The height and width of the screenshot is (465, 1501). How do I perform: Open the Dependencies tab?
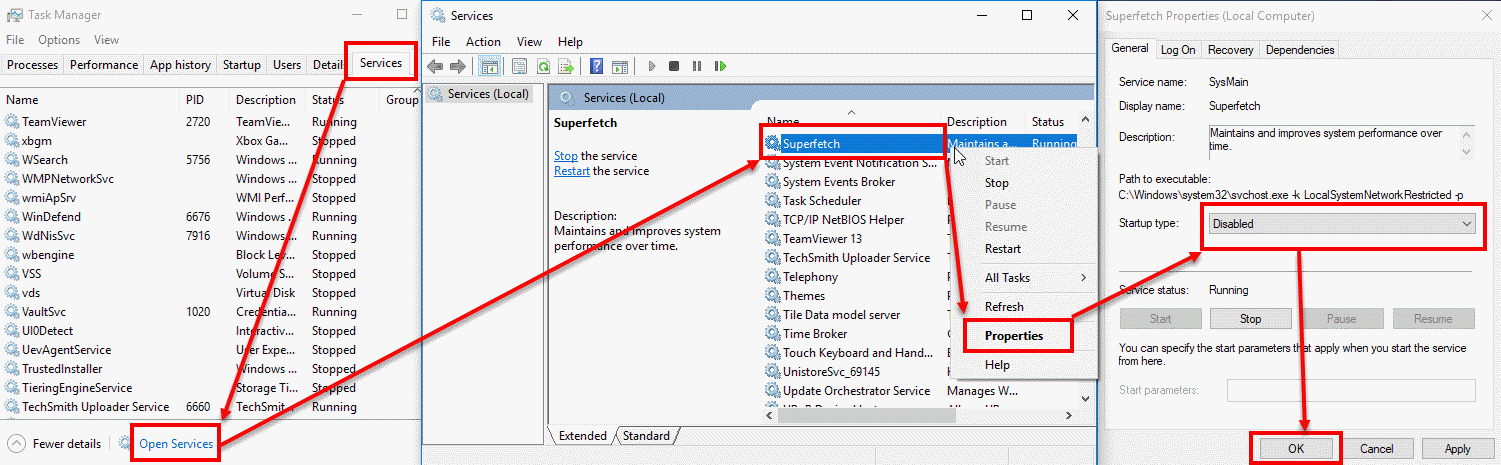click(1299, 50)
